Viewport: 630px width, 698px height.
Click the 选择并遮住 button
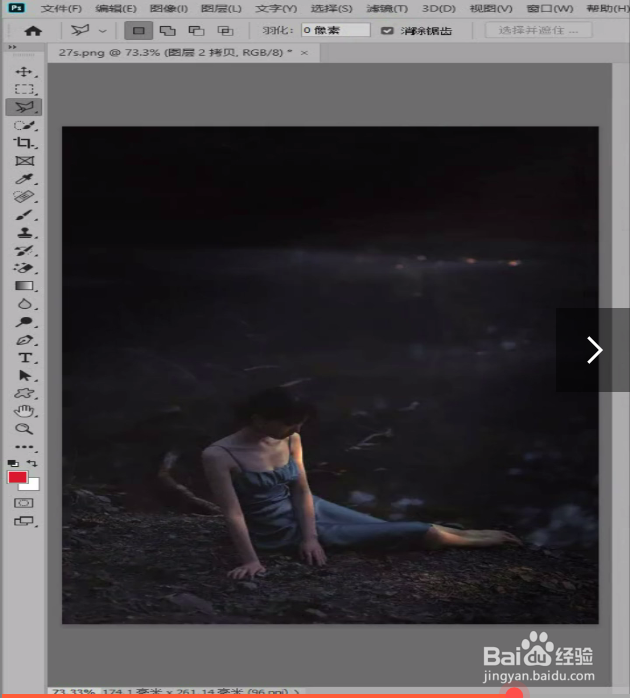pyautogui.click(x=539, y=30)
